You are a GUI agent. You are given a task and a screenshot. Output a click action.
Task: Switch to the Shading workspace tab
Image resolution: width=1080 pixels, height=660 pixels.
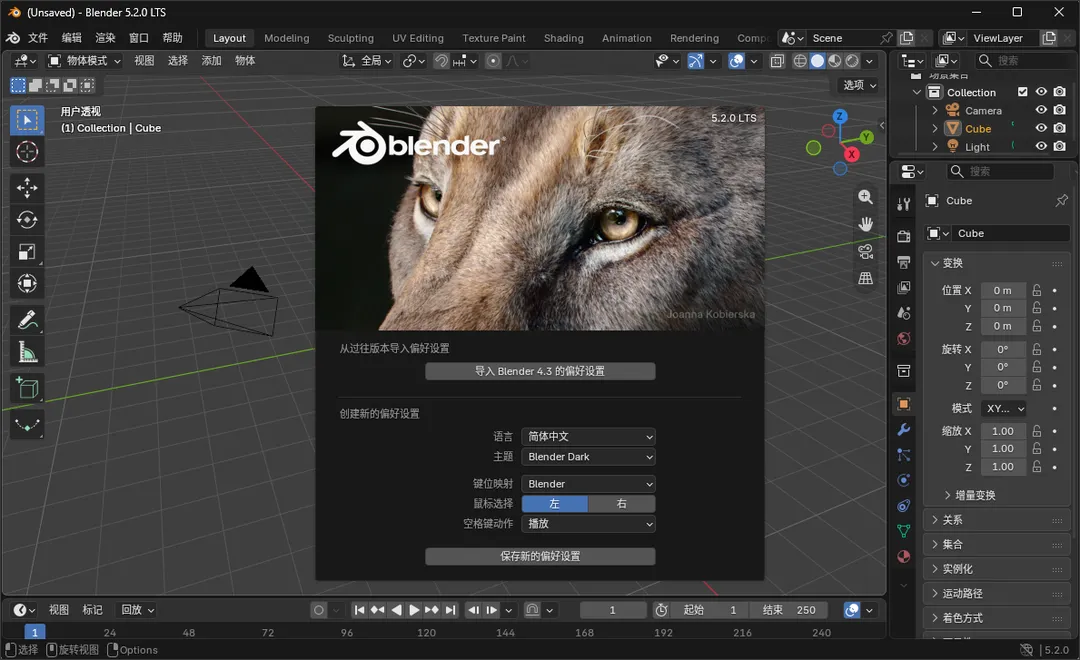click(563, 38)
